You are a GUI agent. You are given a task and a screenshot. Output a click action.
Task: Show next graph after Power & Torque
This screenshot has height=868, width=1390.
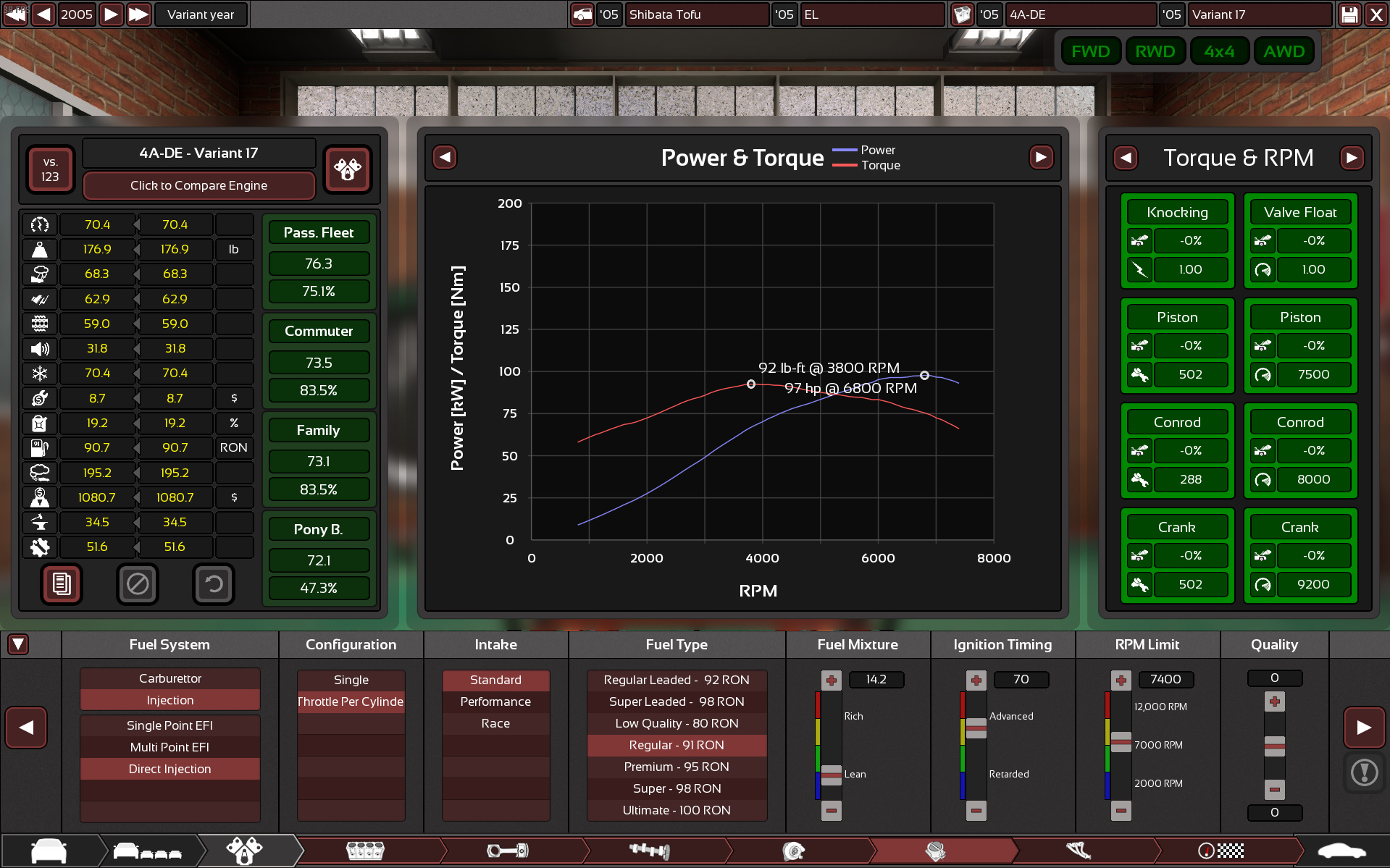[x=1041, y=157]
